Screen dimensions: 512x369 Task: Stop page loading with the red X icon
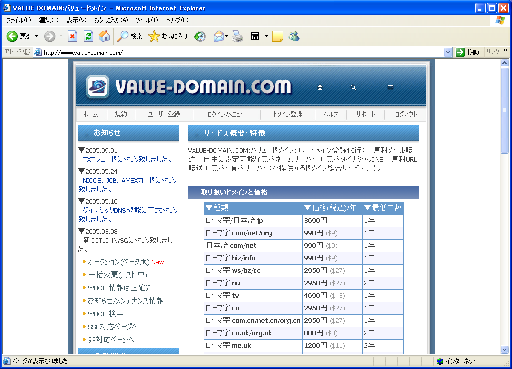pyautogui.click(x=72, y=36)
